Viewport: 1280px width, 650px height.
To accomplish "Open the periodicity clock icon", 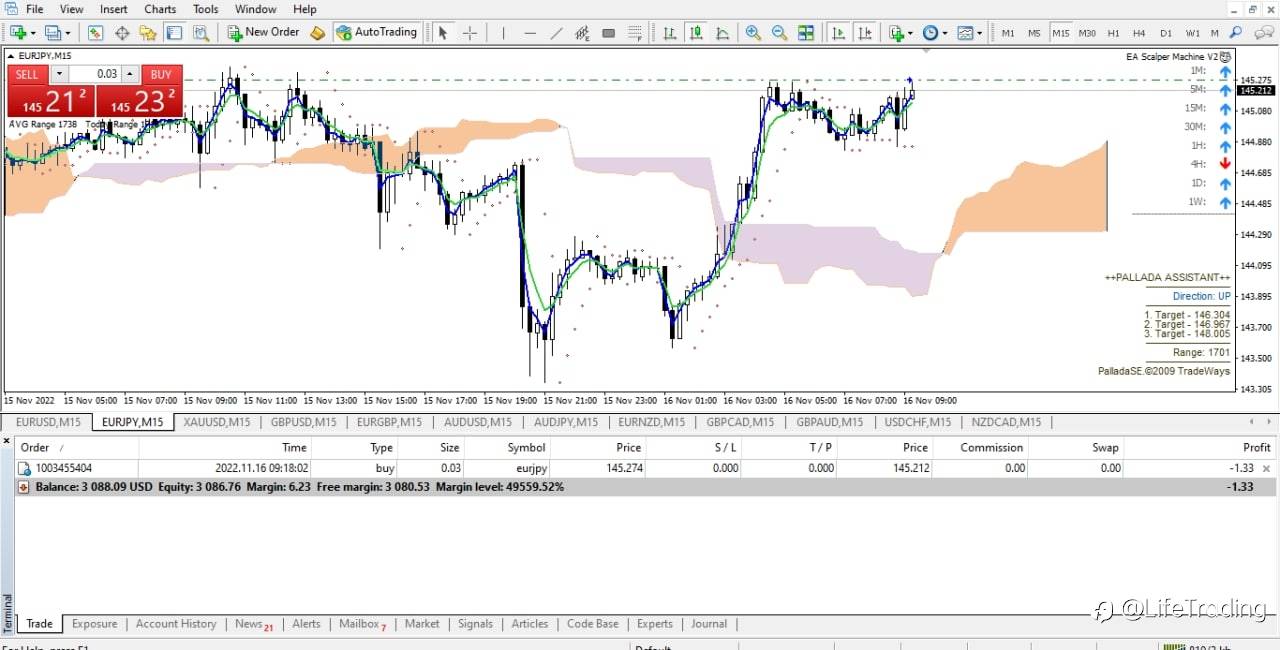I will 930,33.
